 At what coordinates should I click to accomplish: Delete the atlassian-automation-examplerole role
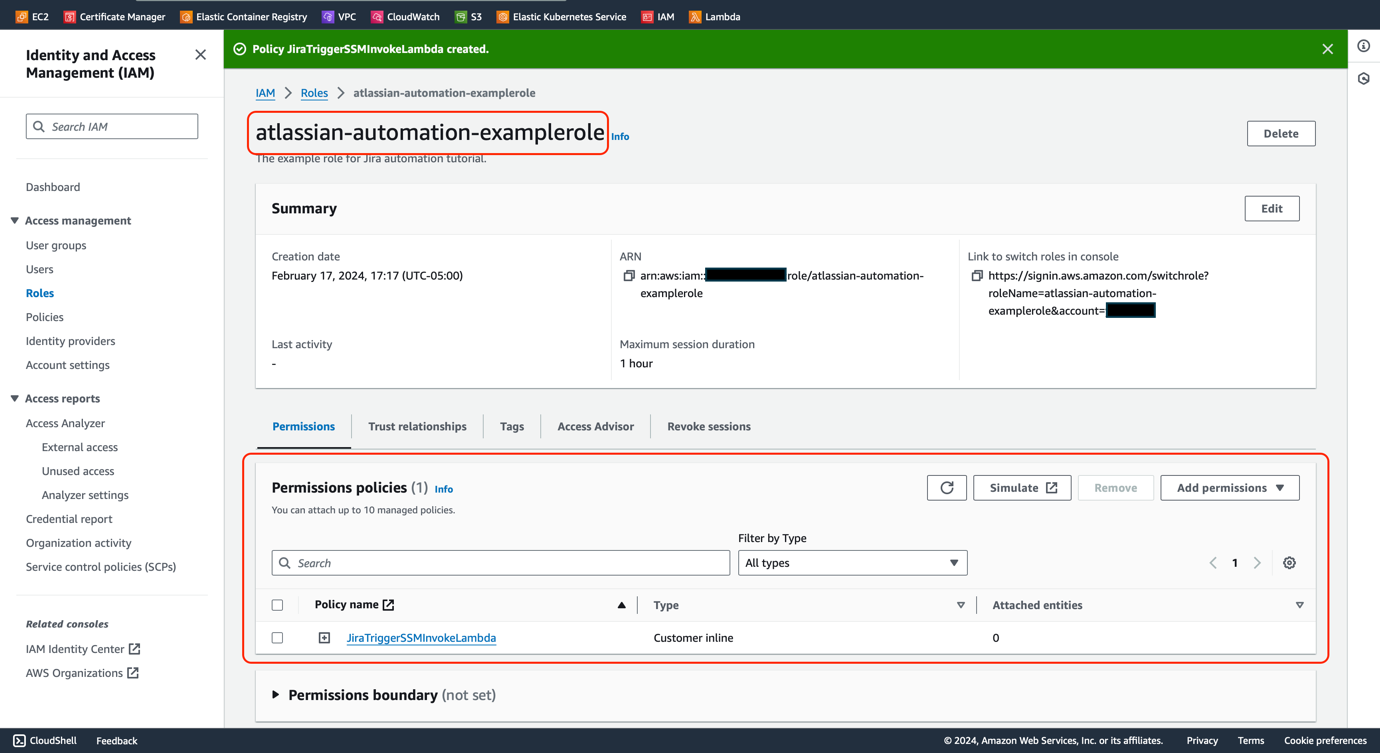1281,134
